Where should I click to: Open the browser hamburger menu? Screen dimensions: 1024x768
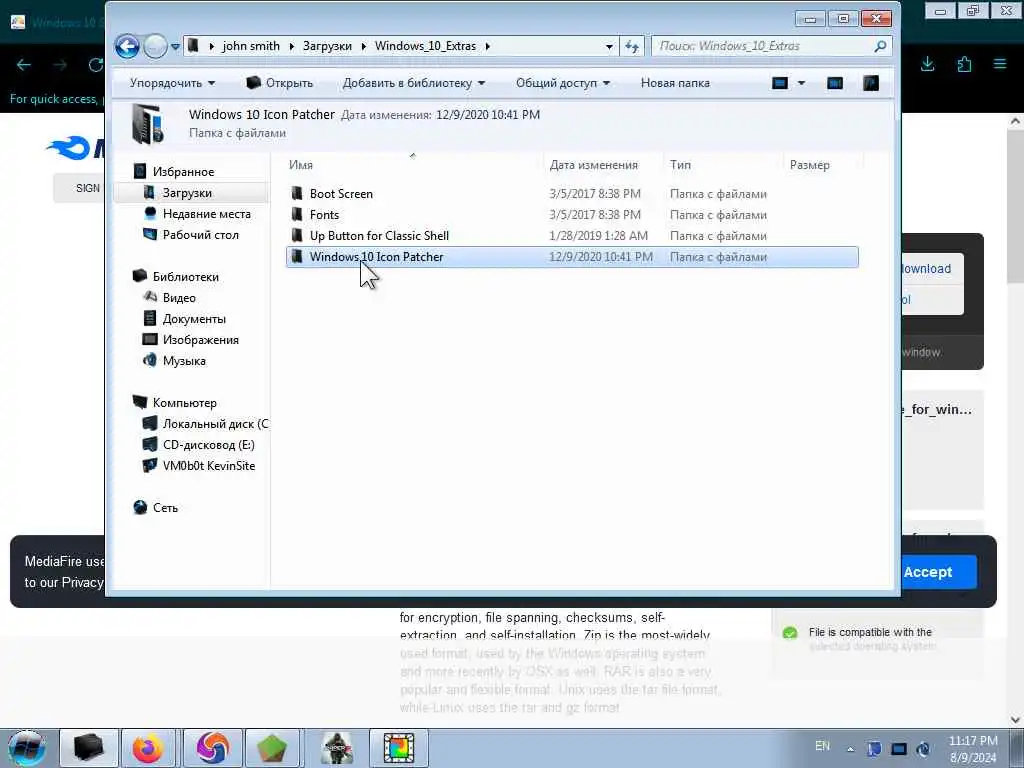point(1000,64)
